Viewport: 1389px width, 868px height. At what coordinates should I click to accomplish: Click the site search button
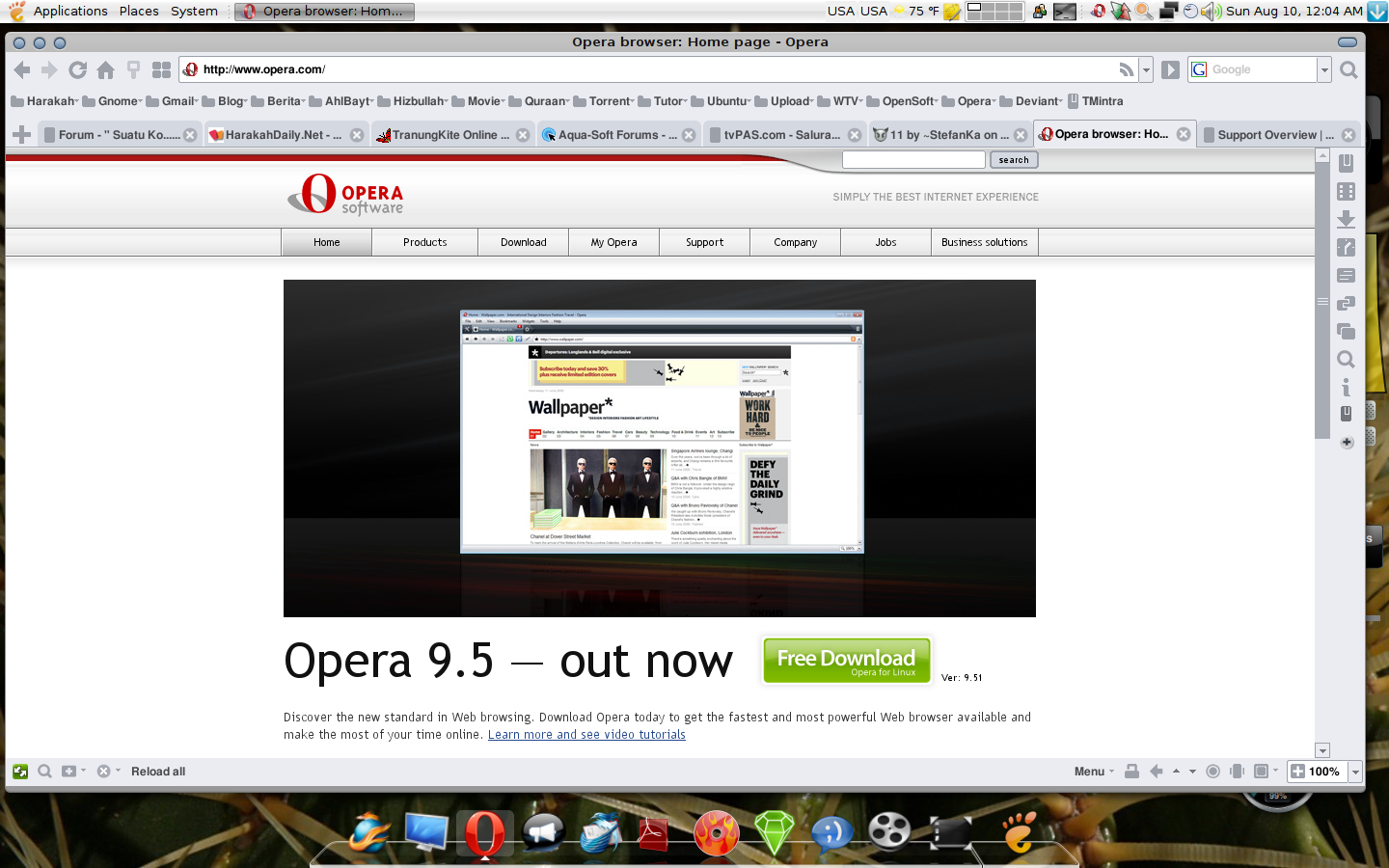[1014, 160]
